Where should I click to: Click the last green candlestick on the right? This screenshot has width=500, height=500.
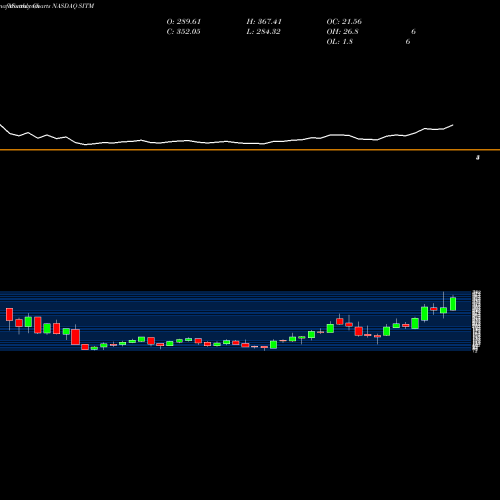pyautogui.click(x=453, y=303)
